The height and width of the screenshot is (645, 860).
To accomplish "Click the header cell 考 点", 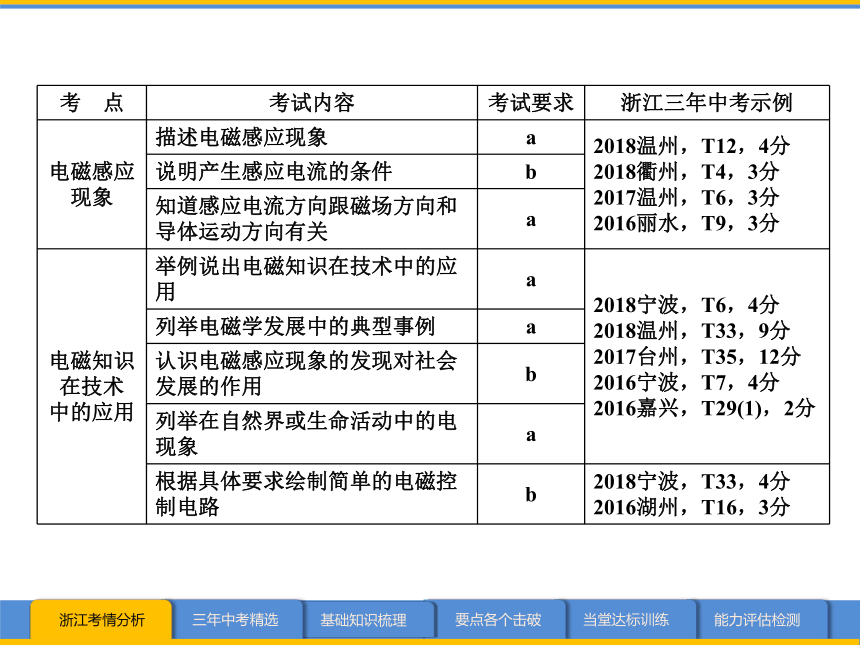I will [x=92, y=103].
